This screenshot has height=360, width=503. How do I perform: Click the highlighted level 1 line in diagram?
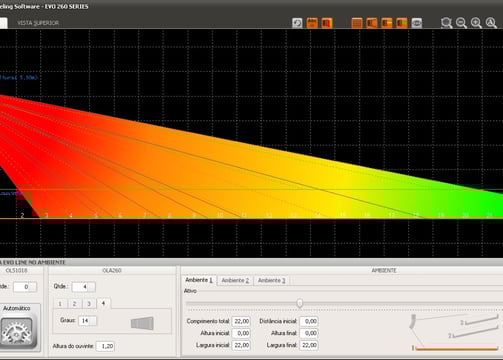click(457, 348)
